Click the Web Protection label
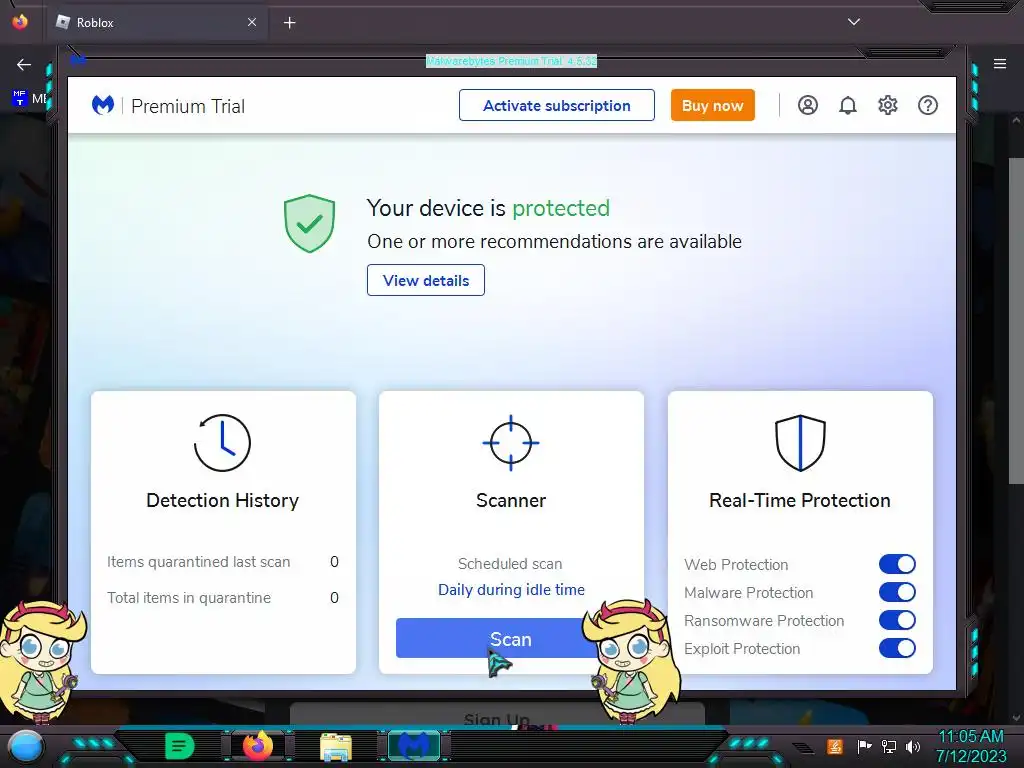This screenshot has width=1024, height=768. pyautogui.click(x=736, y=564)
